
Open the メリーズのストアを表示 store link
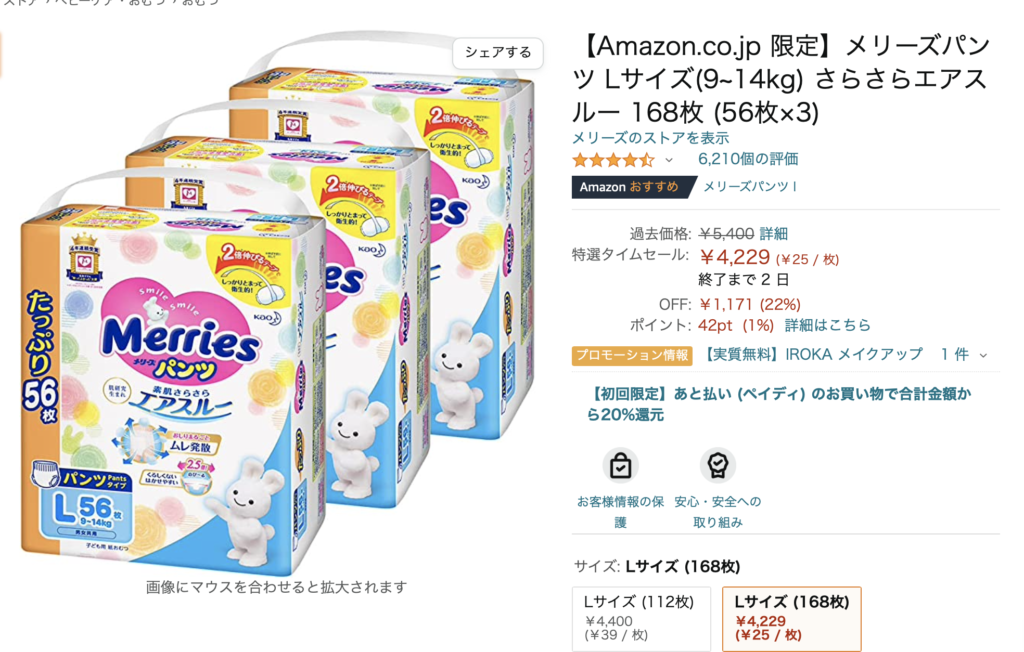pos(650,138)
